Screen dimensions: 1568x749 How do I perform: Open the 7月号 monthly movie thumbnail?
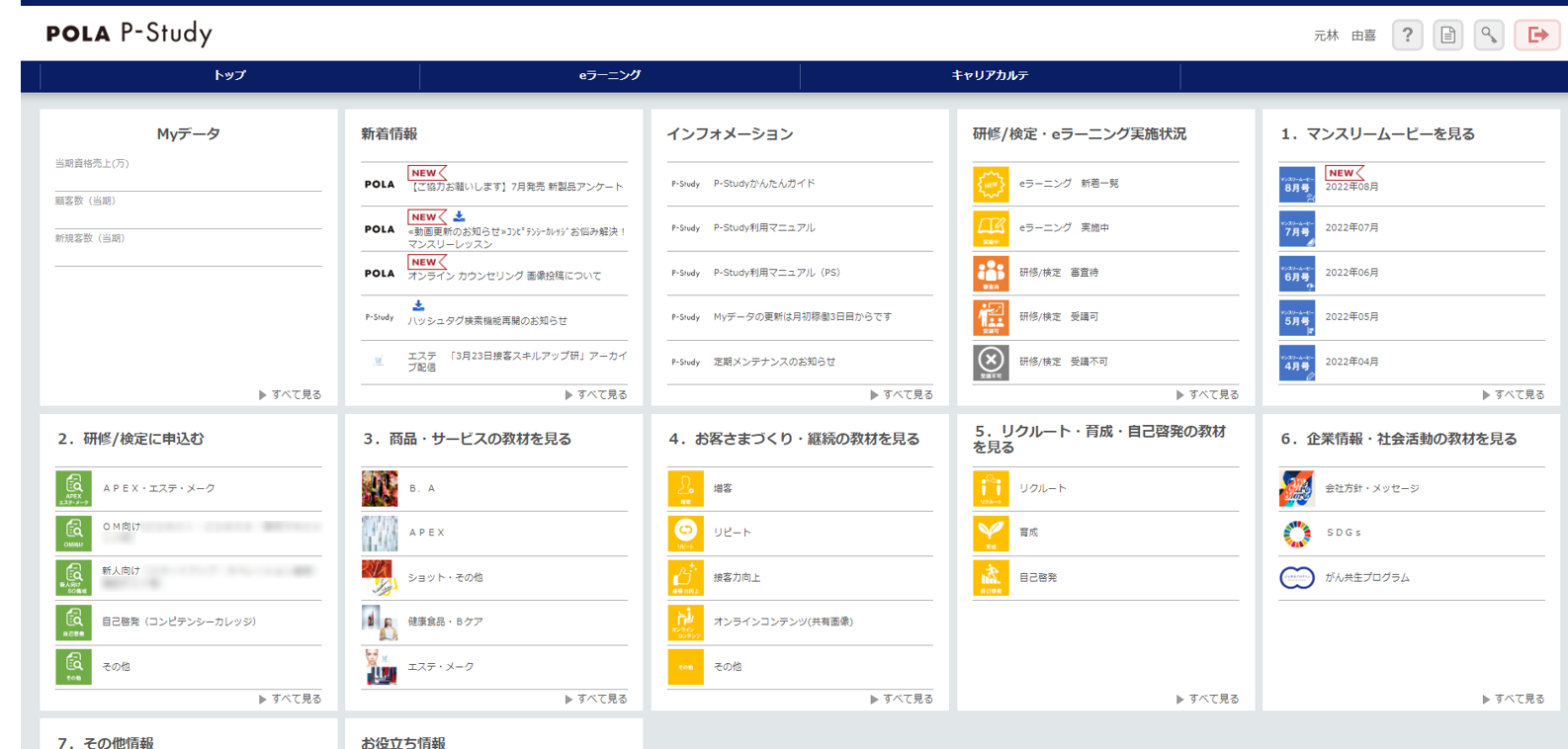(1297, 228)
